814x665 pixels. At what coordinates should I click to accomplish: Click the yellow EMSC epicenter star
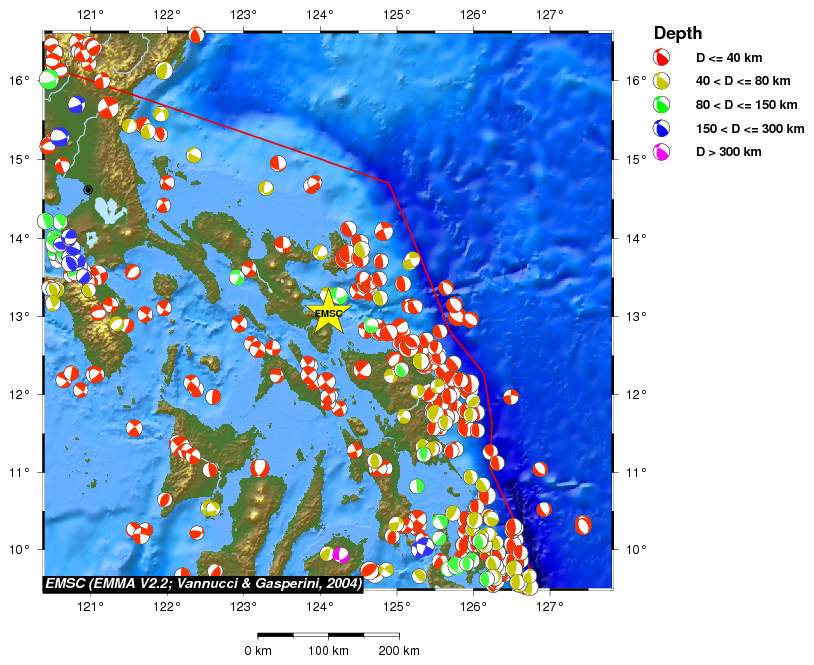coord(328,313)
